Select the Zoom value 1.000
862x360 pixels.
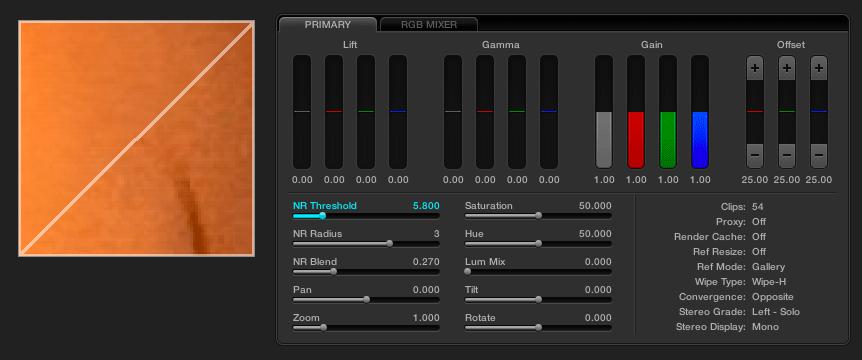click(426, 318)
